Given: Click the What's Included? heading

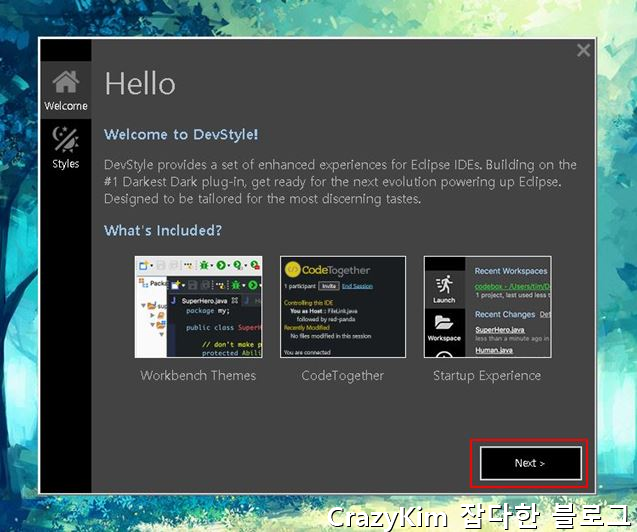Looking at the screenshot, I should click(x=163, y=230).
